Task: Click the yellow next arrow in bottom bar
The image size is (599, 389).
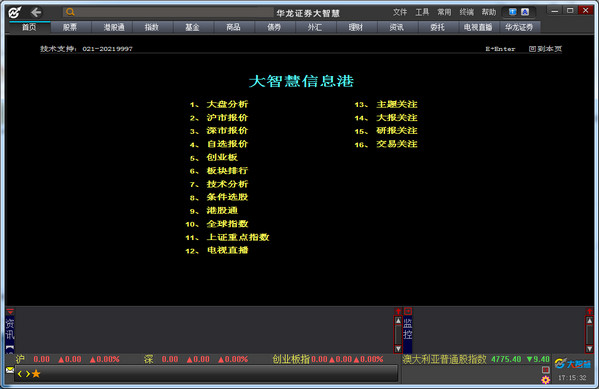Action: click(28, 374)
